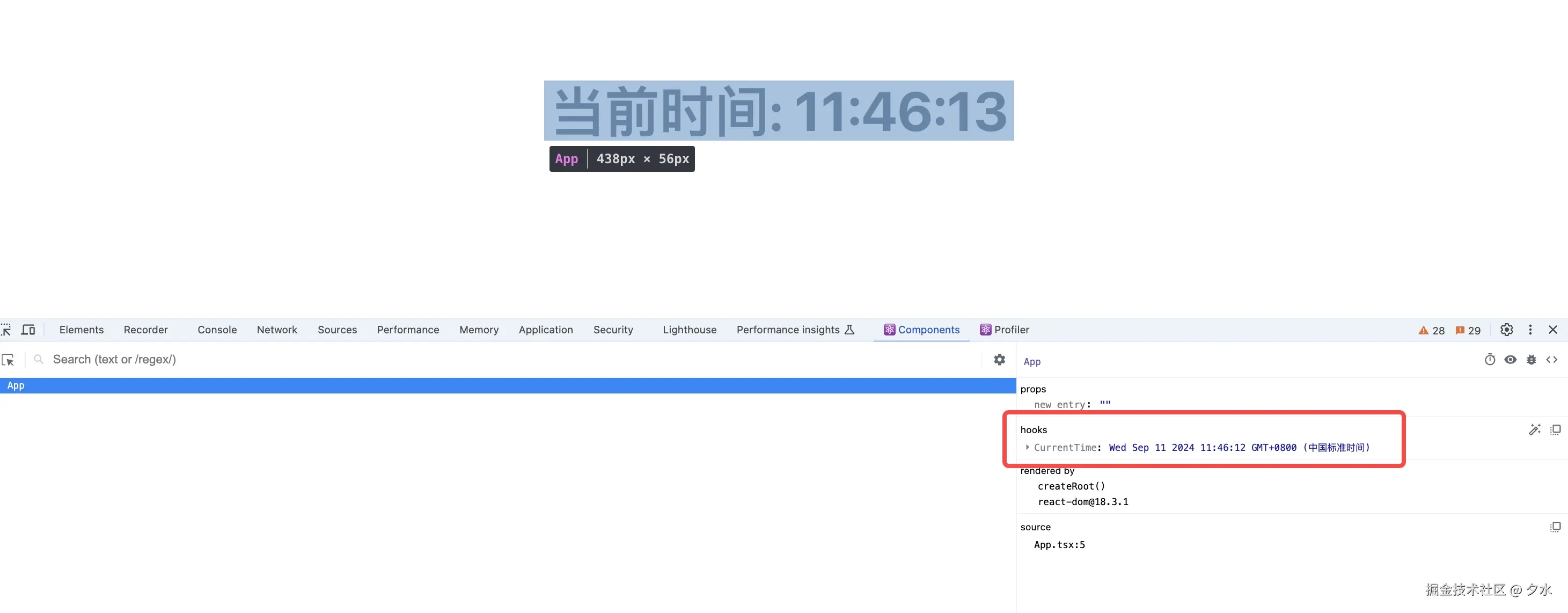Screen dimensions: 1568x613
Task: Open the Components panel view settings gear
Action: click(x=1000, y=359)
